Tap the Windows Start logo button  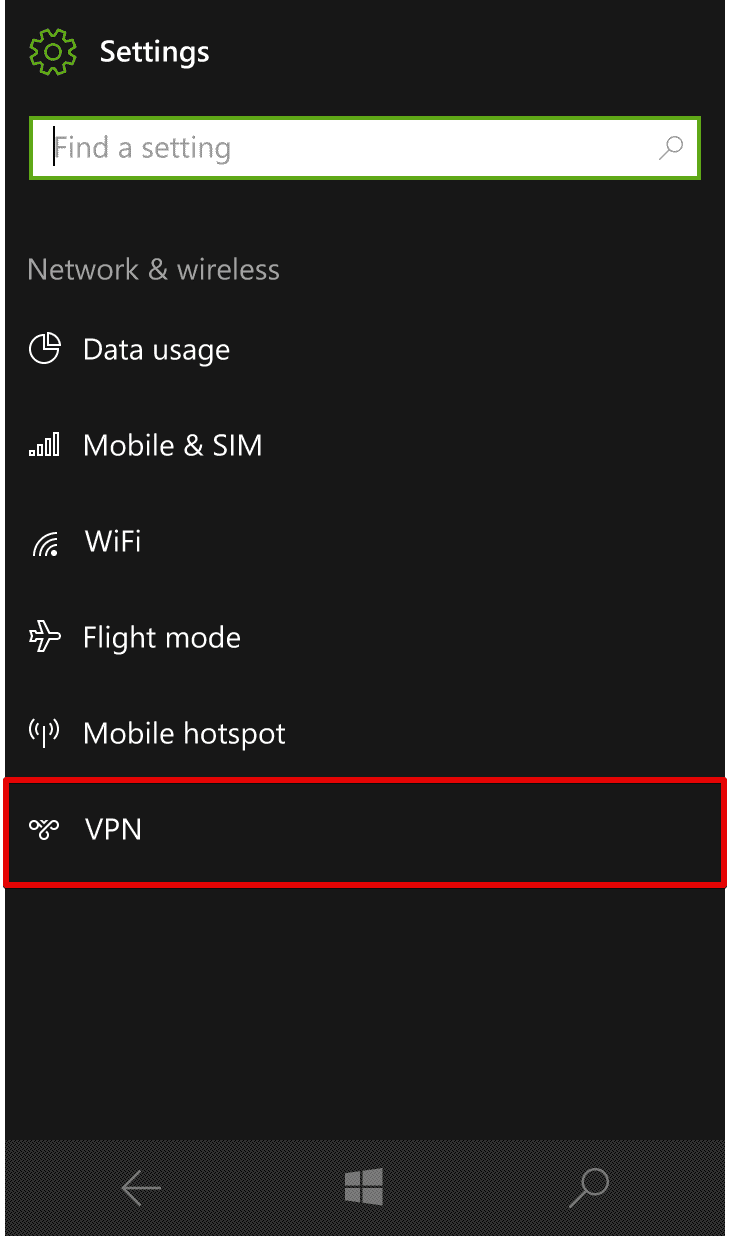coord(364,1187)
